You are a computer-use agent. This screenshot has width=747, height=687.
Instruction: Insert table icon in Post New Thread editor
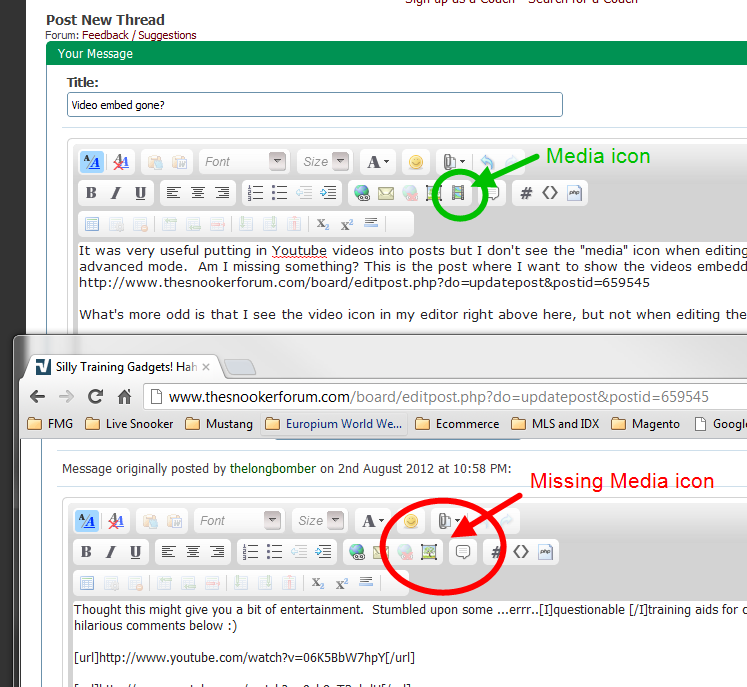point(91,224)
